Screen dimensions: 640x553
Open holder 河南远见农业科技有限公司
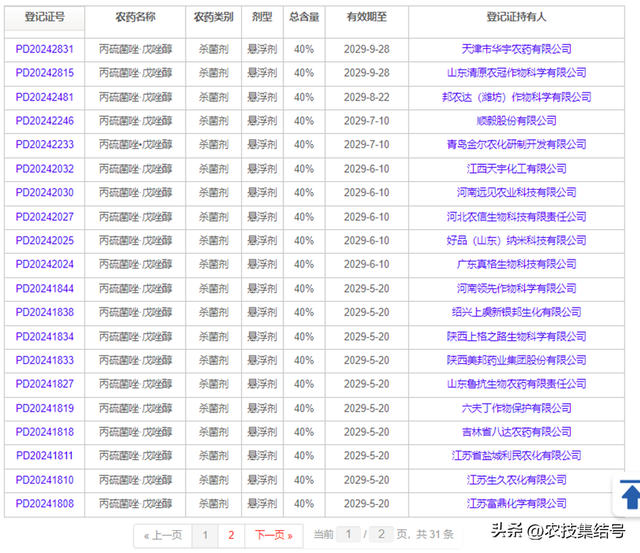(516, 193)
